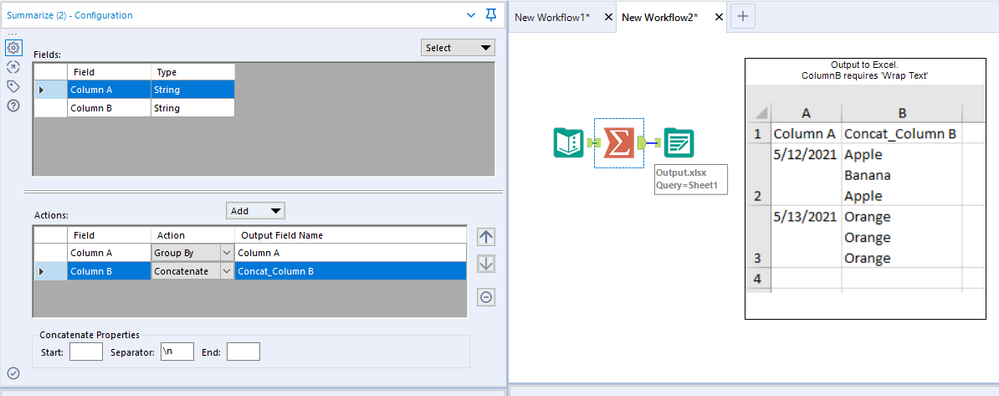Screen dimensions: 999x396
Task: Select Column B field in Actions list
Action: pyautogui.click(x=109, y=271)
